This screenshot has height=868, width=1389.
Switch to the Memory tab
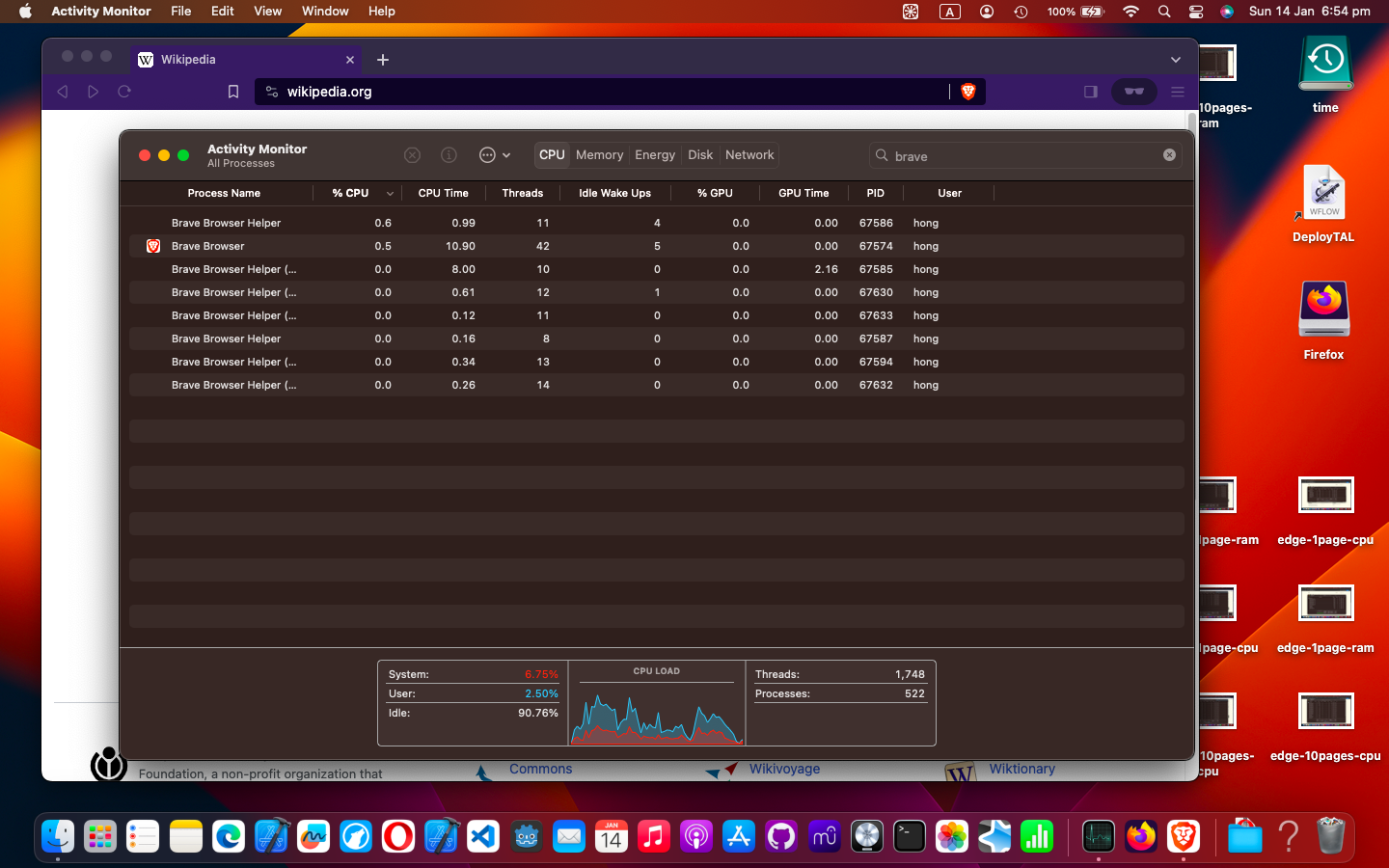point(599,154)
